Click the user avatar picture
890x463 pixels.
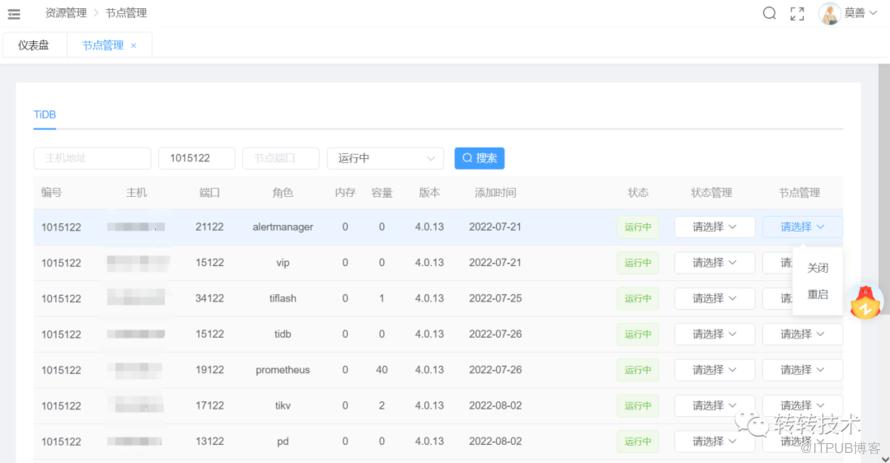pyautogui.click(x=829, y=13)
